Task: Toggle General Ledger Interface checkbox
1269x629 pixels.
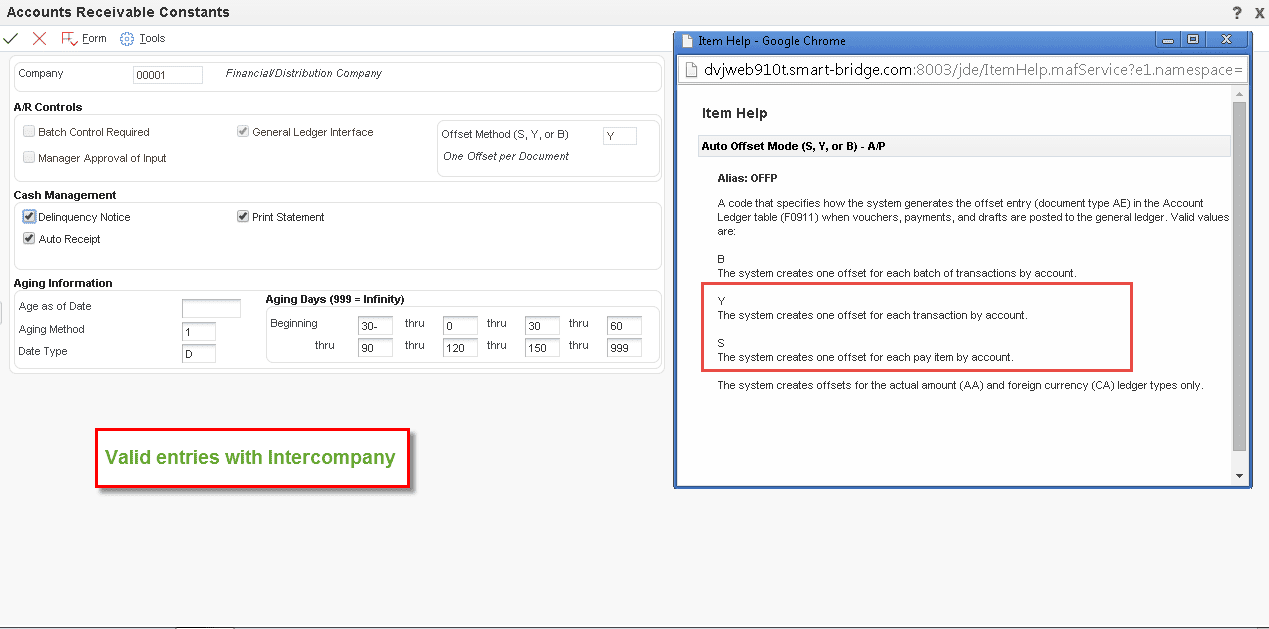Action: (243, 132)
